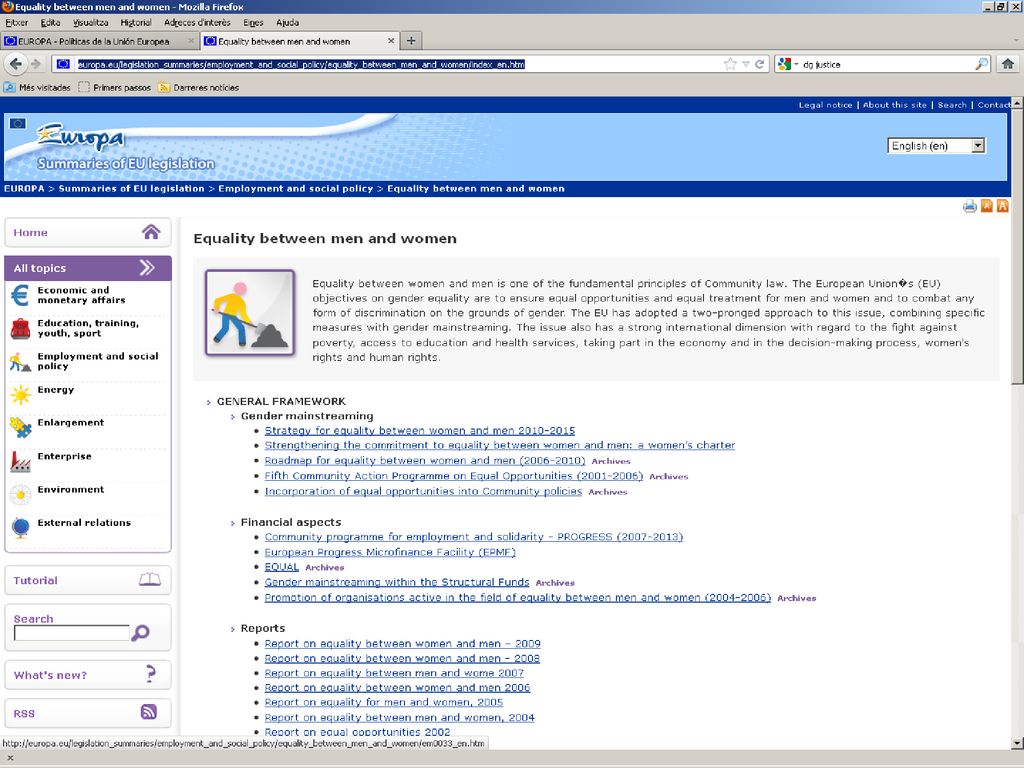This screenshot has width=1024, height=768.
Task: Click the reload page icon
Action: 760,64
